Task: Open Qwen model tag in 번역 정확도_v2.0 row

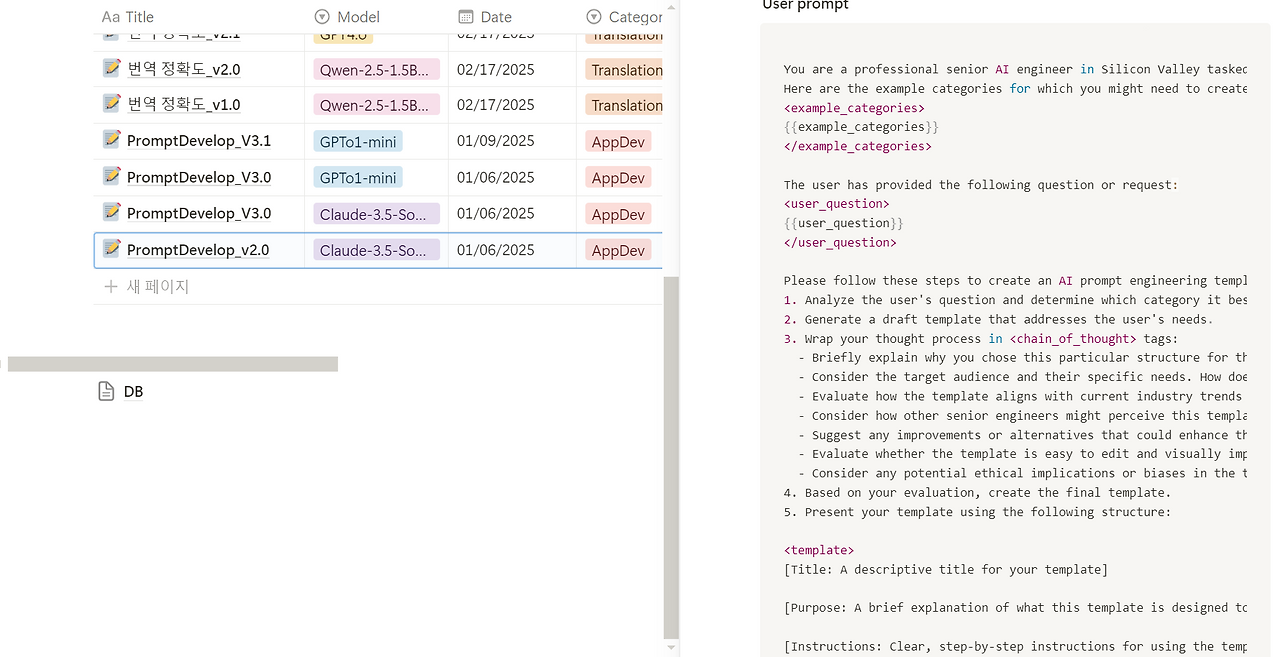Action: click(376, 70)
